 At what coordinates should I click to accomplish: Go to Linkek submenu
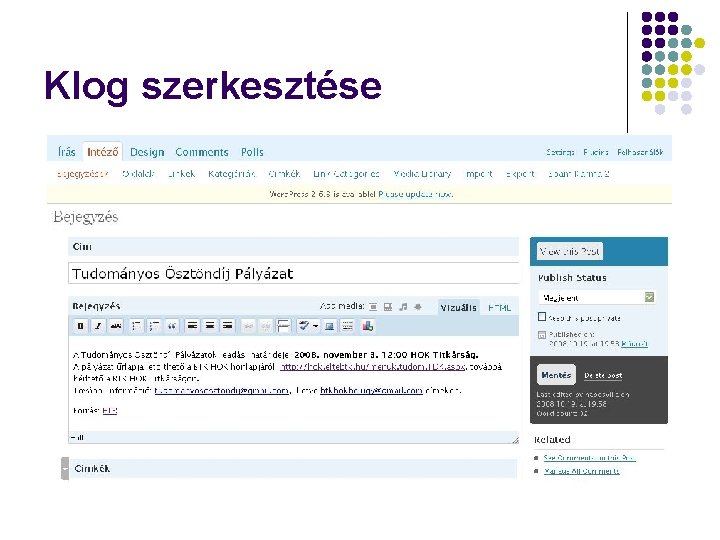click(x=181, y=174)
